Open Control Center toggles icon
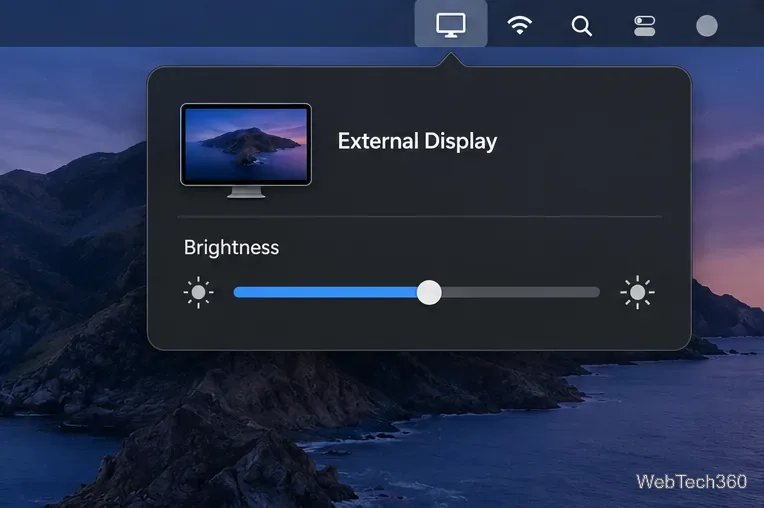This screenshot has height=508, width=764. pyautogui.click(x=644, y=26)
